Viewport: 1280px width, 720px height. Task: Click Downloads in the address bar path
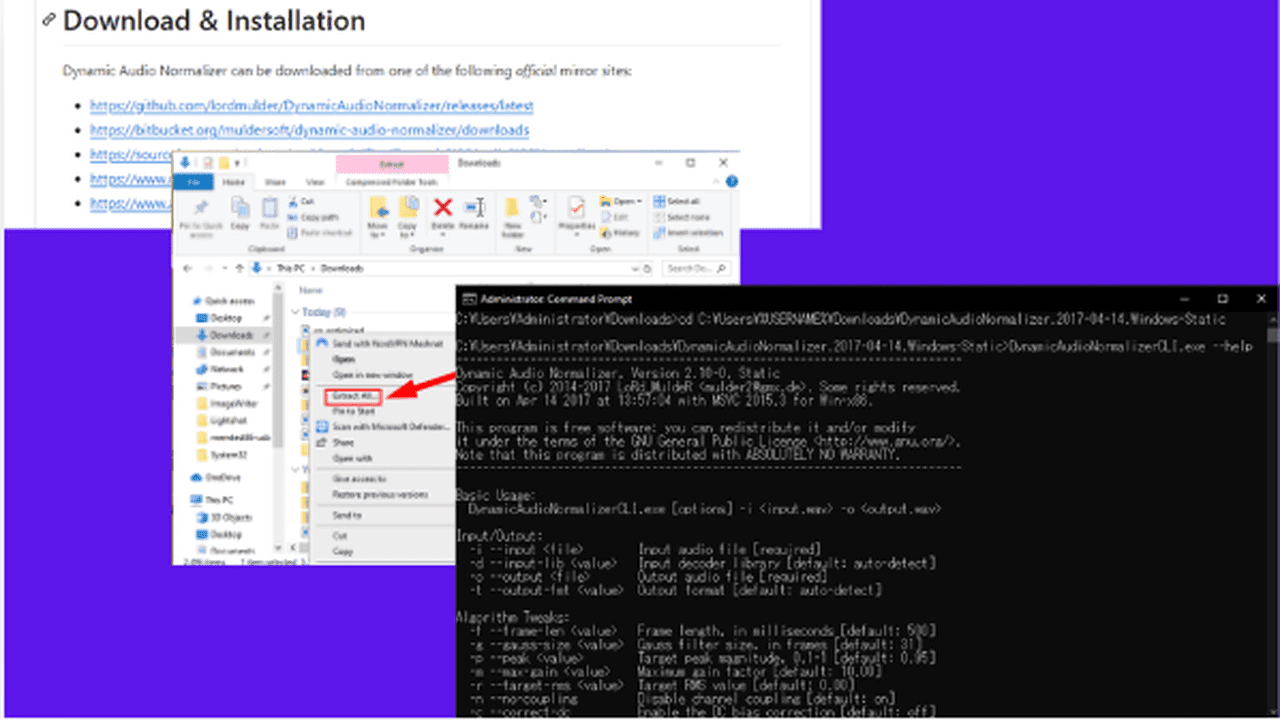pos(342,268)
